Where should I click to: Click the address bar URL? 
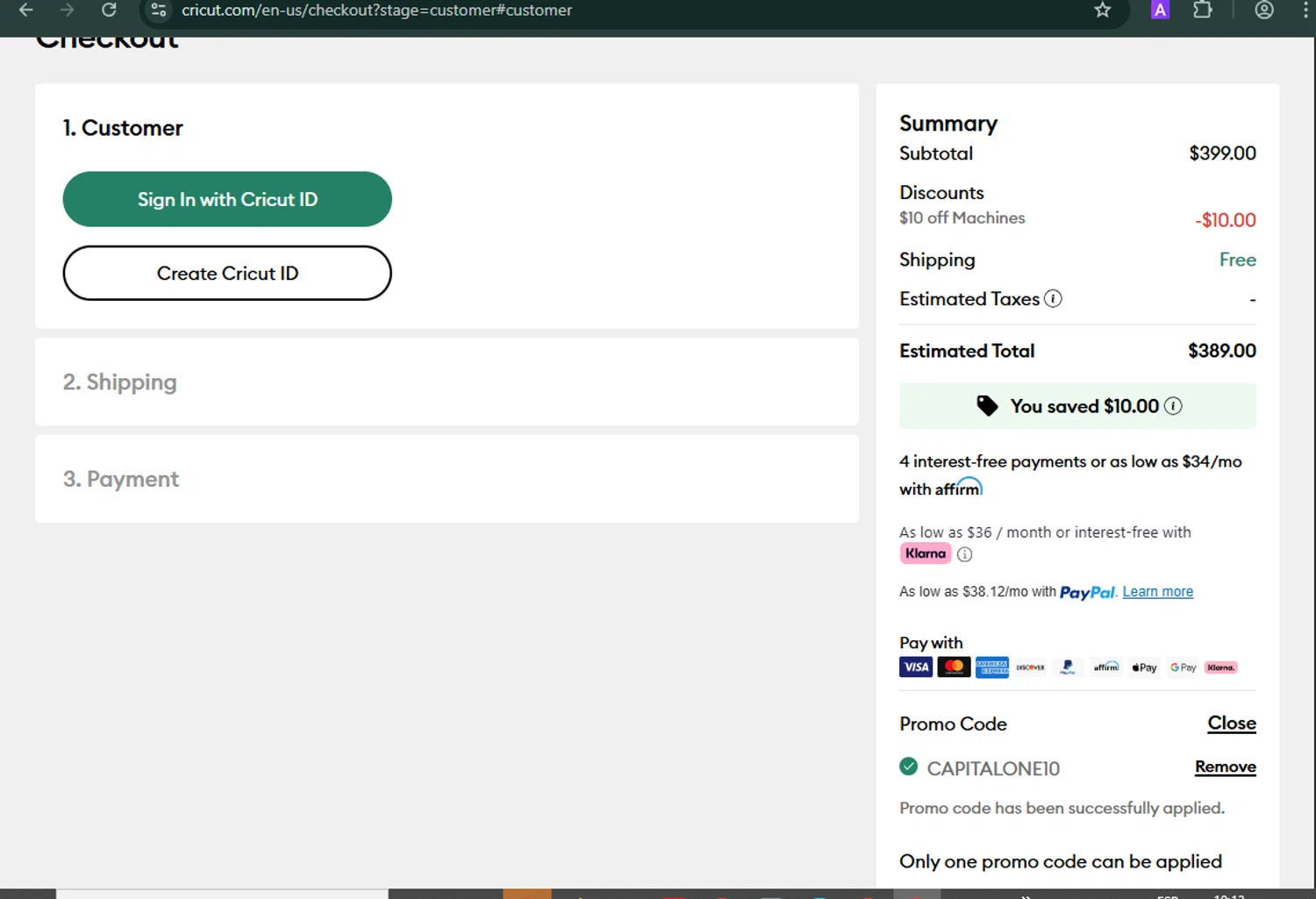point(377,10)
